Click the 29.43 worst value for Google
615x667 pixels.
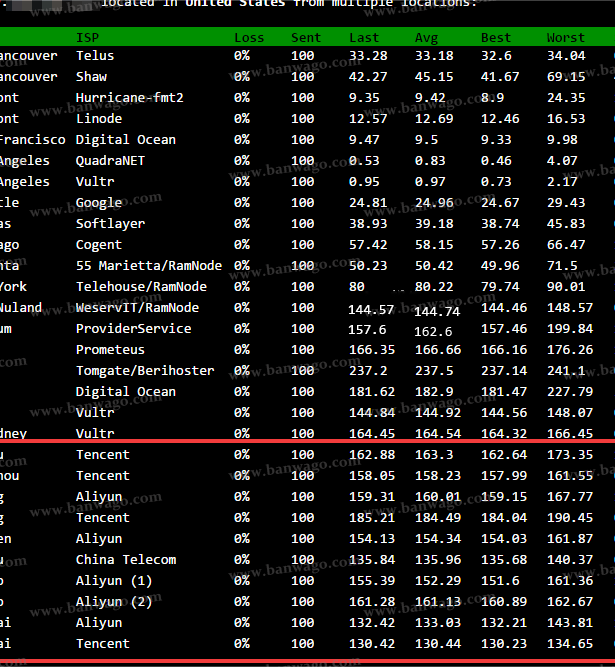[566, 203]
